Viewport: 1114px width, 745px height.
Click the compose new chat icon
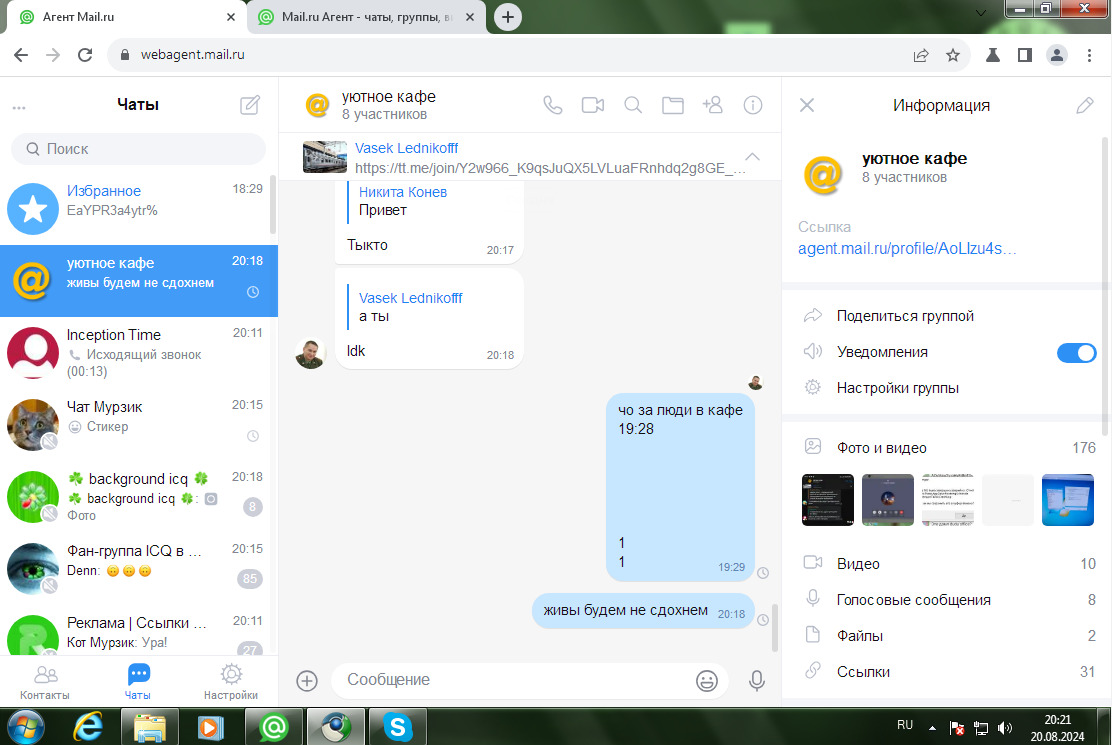click(x=250, y=105)
